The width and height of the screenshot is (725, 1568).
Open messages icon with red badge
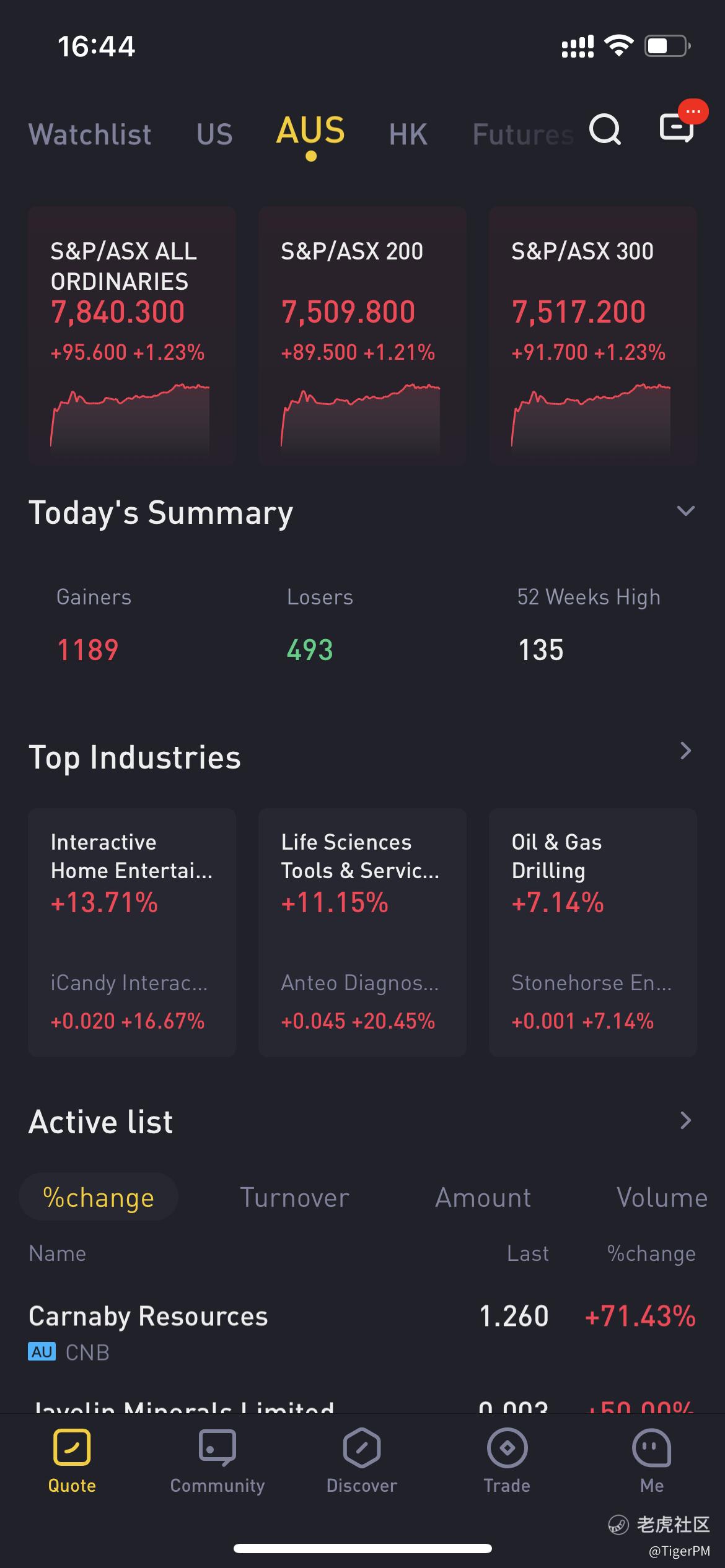(677, 128)
